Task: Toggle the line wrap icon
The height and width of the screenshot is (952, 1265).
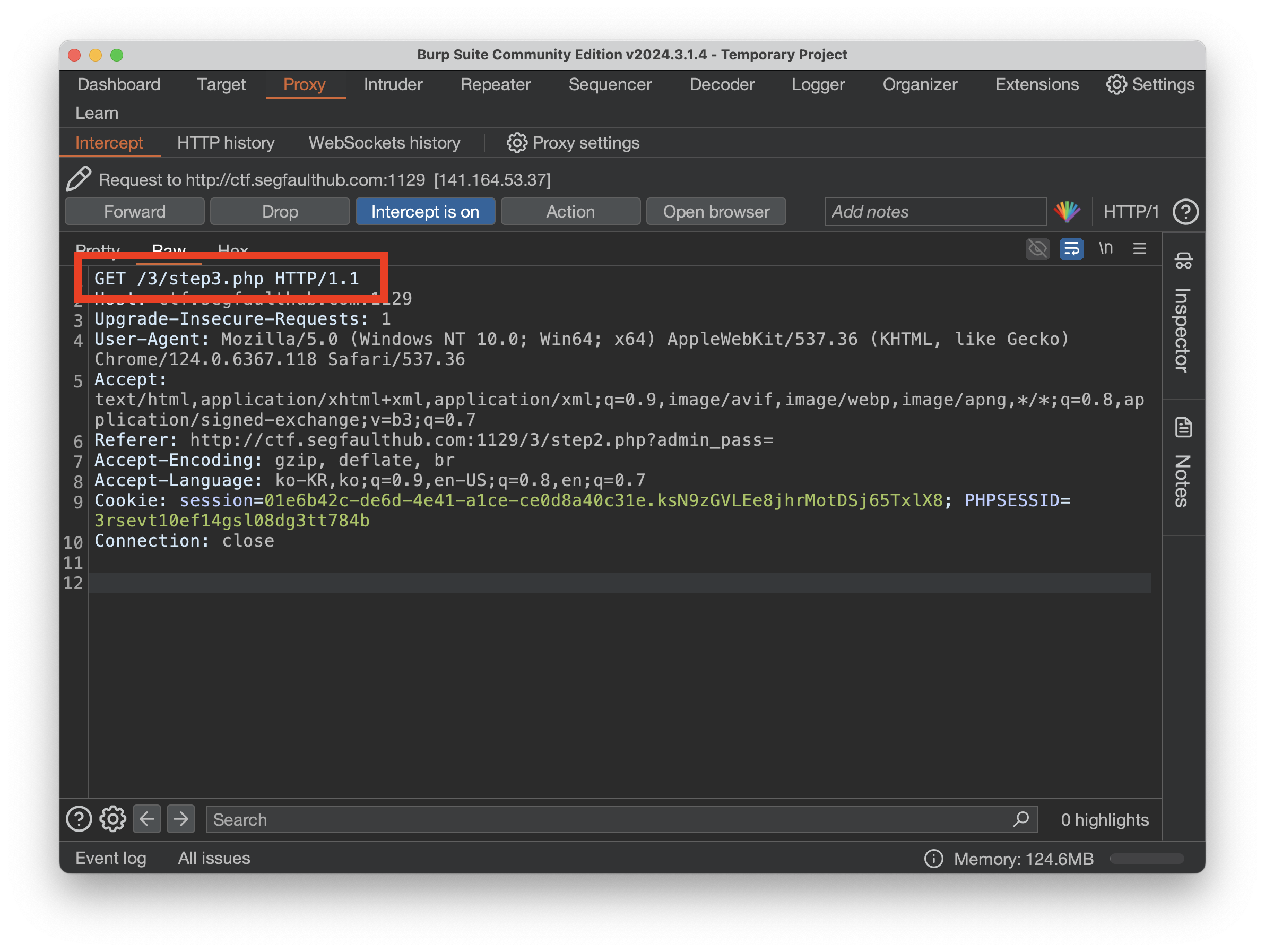Action: tap(1071, 249)
